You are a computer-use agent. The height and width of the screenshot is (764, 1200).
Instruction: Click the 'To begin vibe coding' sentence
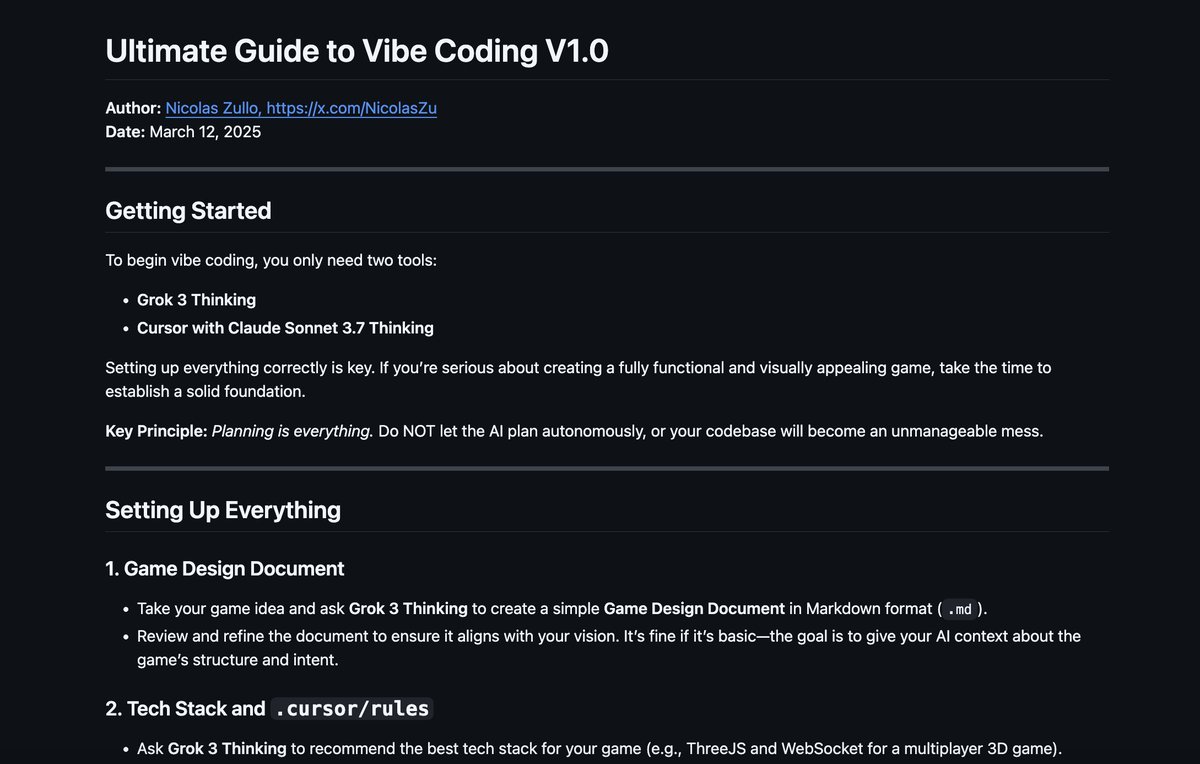pyautogui.click(x=271, y=261)
